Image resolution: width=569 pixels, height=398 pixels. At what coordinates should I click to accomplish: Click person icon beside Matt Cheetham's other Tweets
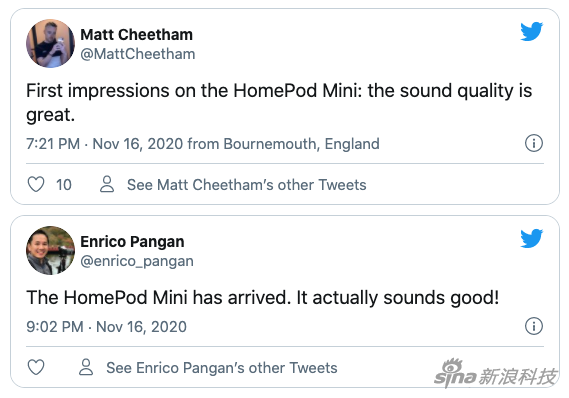tap(107, 184)
